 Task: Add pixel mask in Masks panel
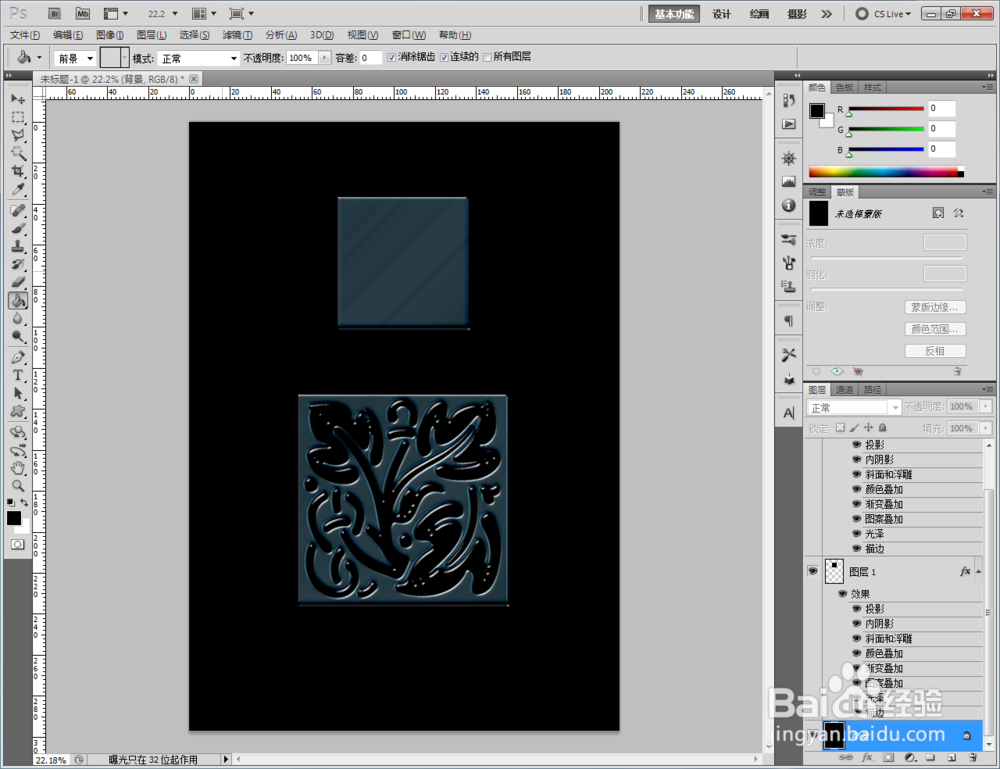[x=938, y=213]
